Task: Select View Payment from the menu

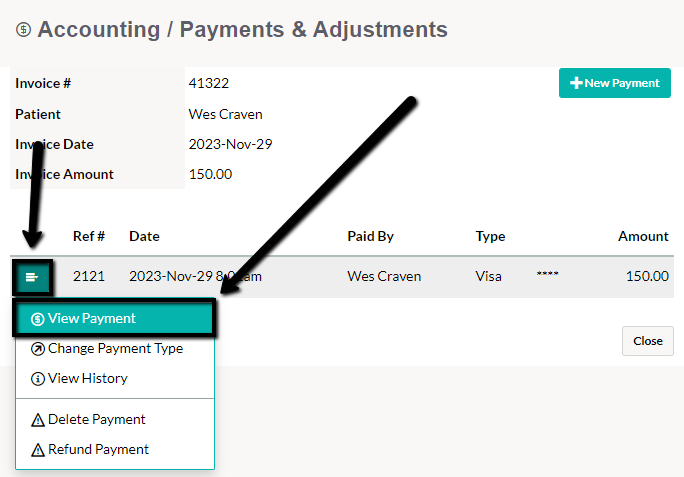Action: 115,319
